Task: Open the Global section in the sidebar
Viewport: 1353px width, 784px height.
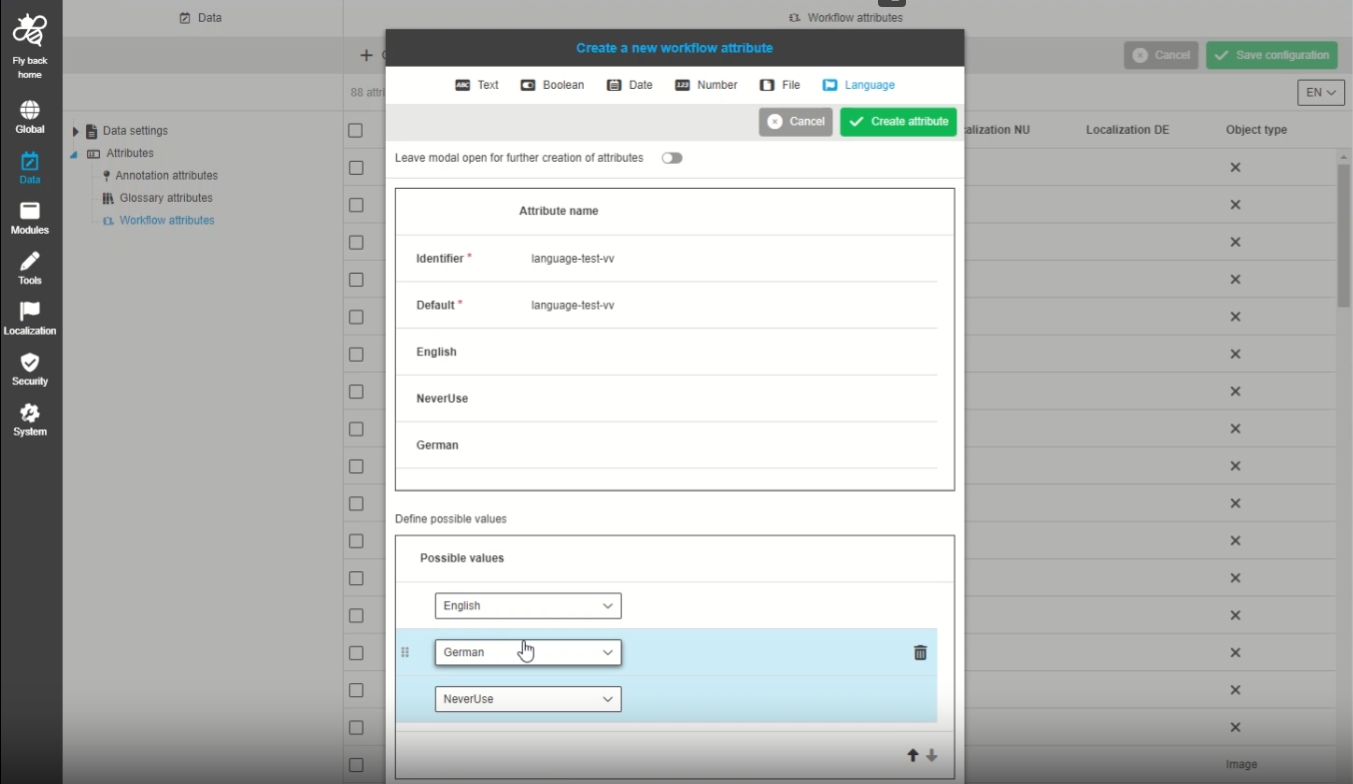Action: pos(30,117)
